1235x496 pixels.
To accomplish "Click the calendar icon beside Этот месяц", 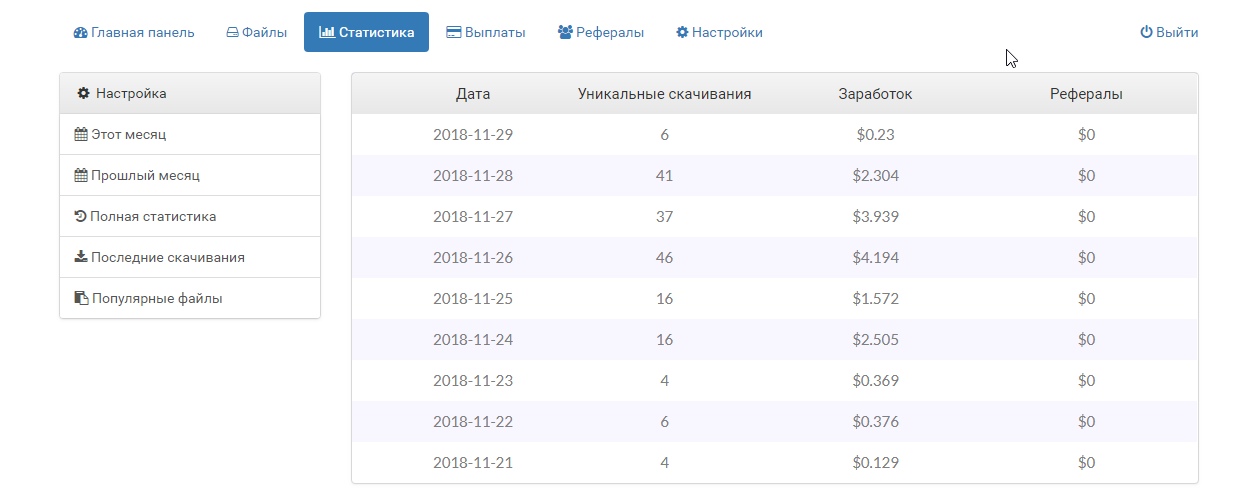I will click(x=81, y=134).
